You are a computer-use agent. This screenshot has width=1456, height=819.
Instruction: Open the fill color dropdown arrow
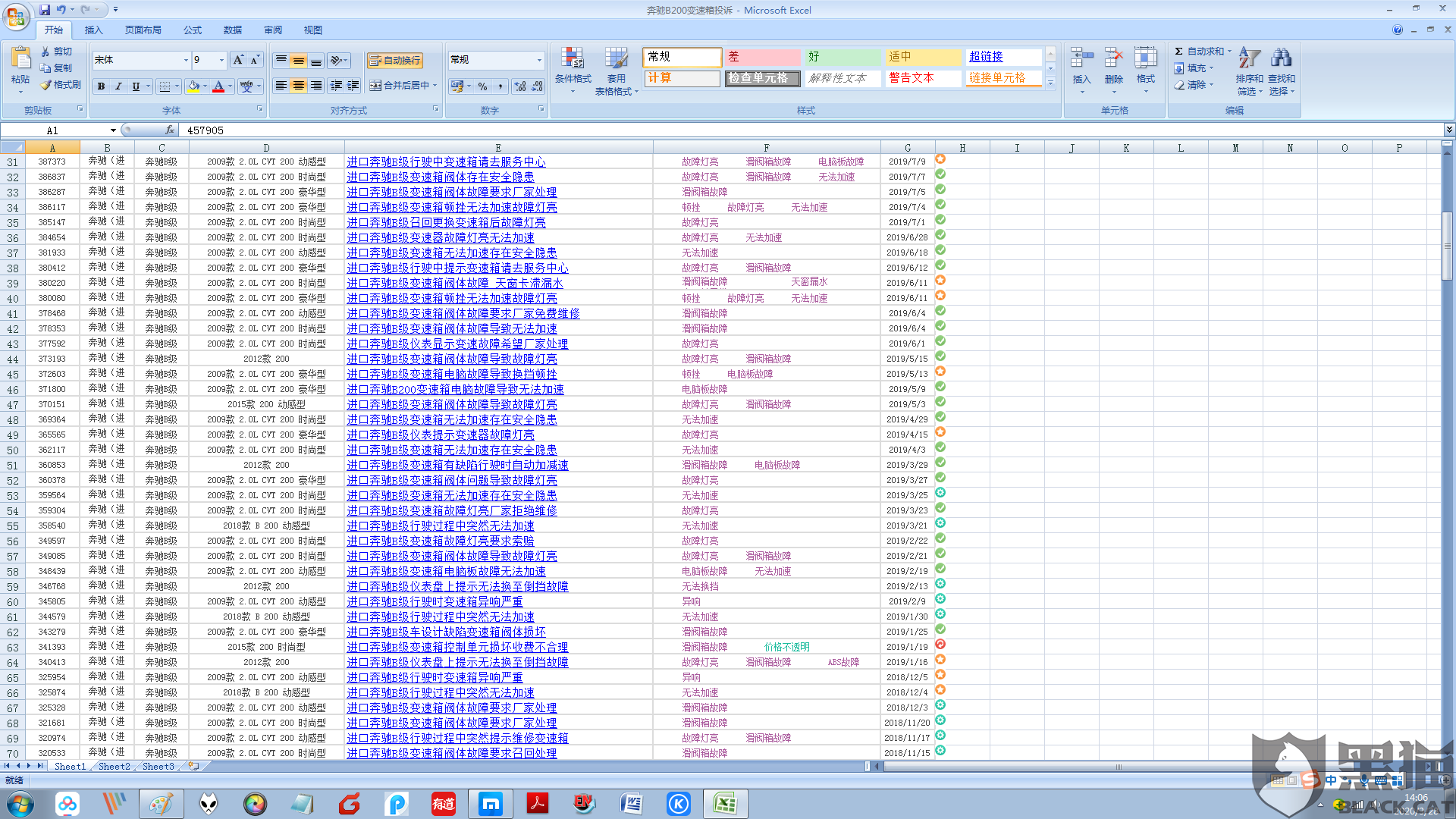tap(206, 86)
